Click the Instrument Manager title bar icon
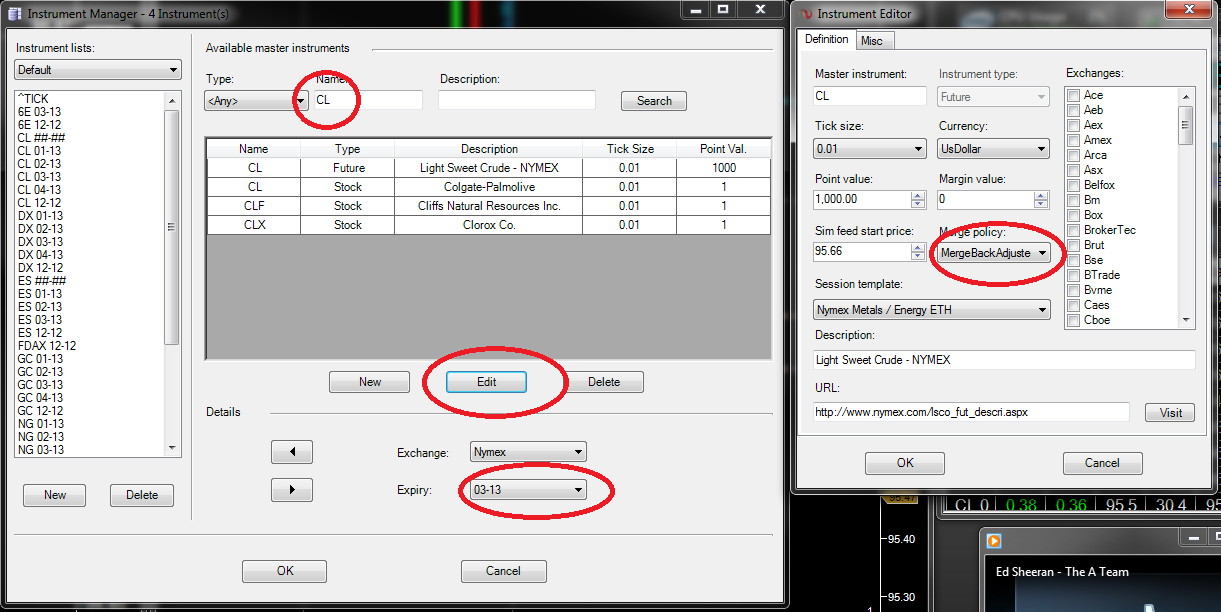 [x=15, y=14]
